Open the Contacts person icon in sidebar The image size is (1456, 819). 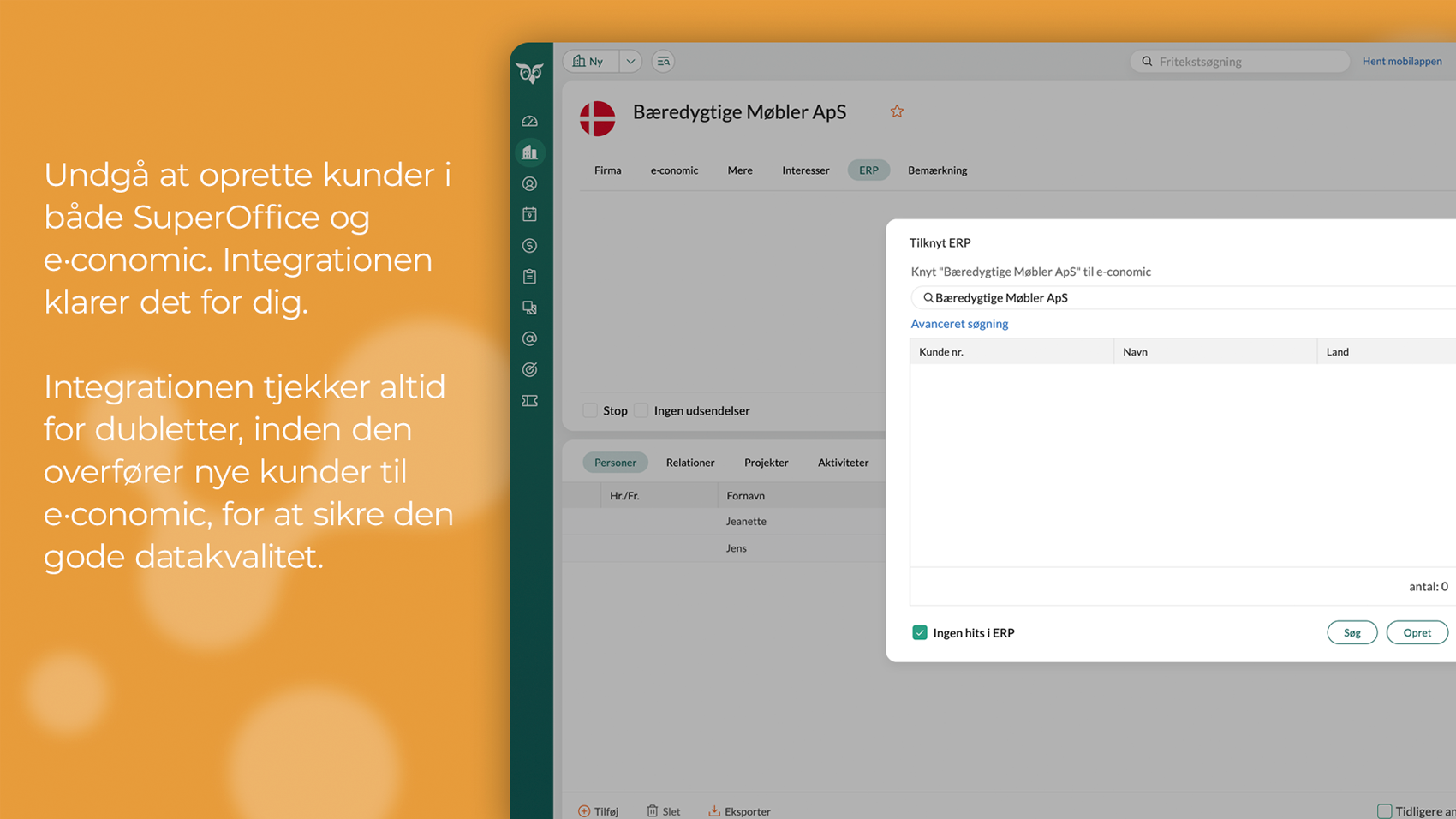click(529, 184)
